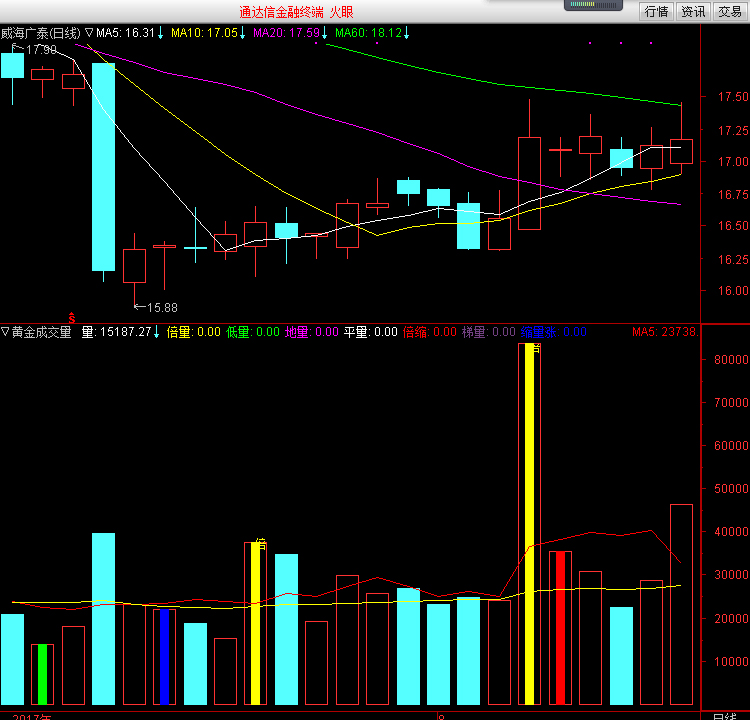The image size is (750, 720).
Task: Click the 16.00 price axis label
Action: (733, 290)
